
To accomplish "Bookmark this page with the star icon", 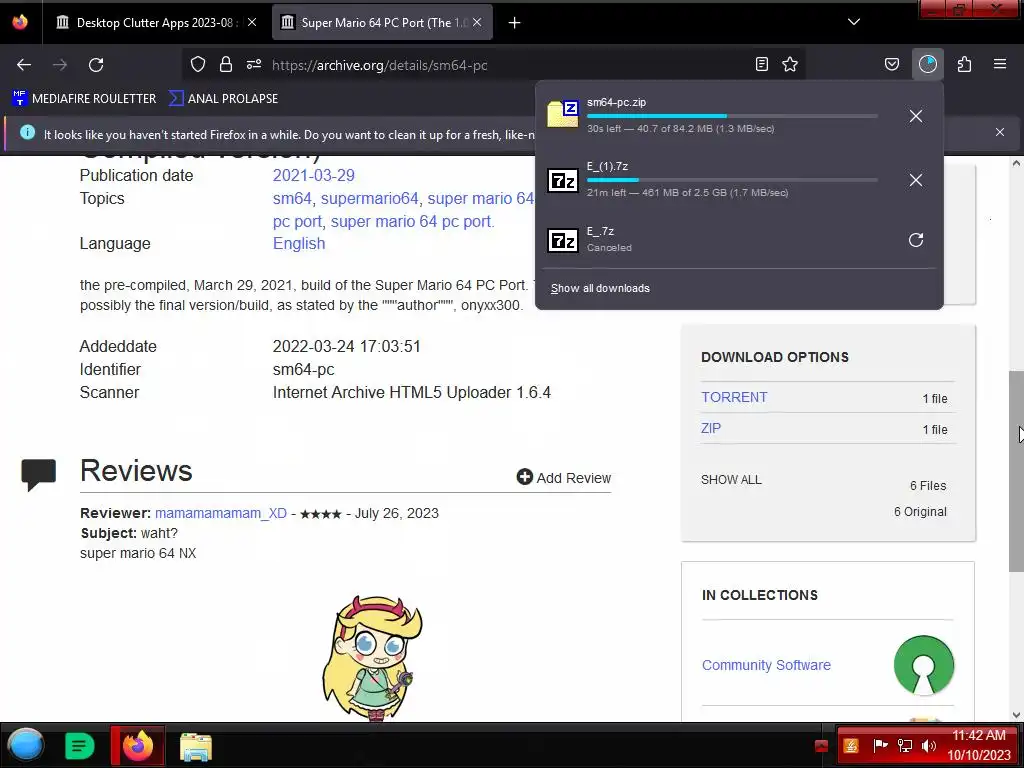I will 790,64.
